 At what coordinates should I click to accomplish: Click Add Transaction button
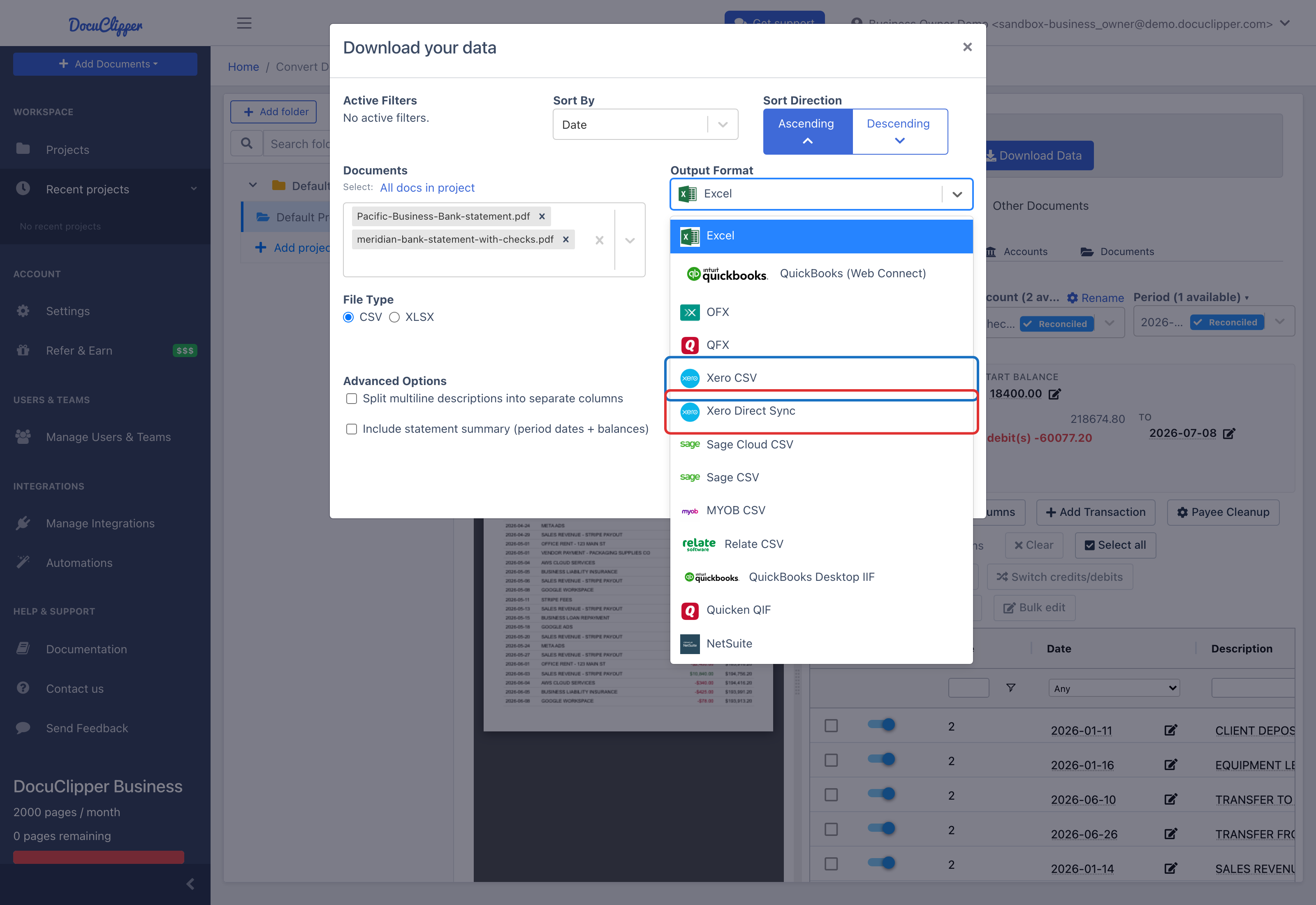point(1096,513)
